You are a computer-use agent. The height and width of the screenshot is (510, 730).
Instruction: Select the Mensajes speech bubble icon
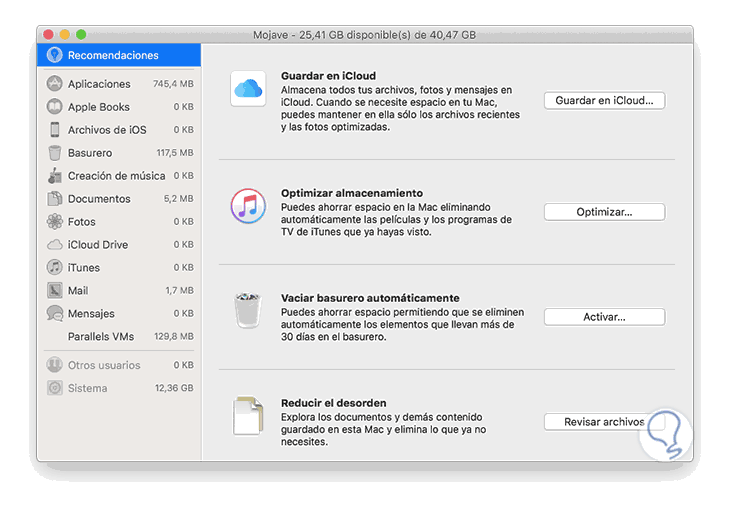pos(54,313)
